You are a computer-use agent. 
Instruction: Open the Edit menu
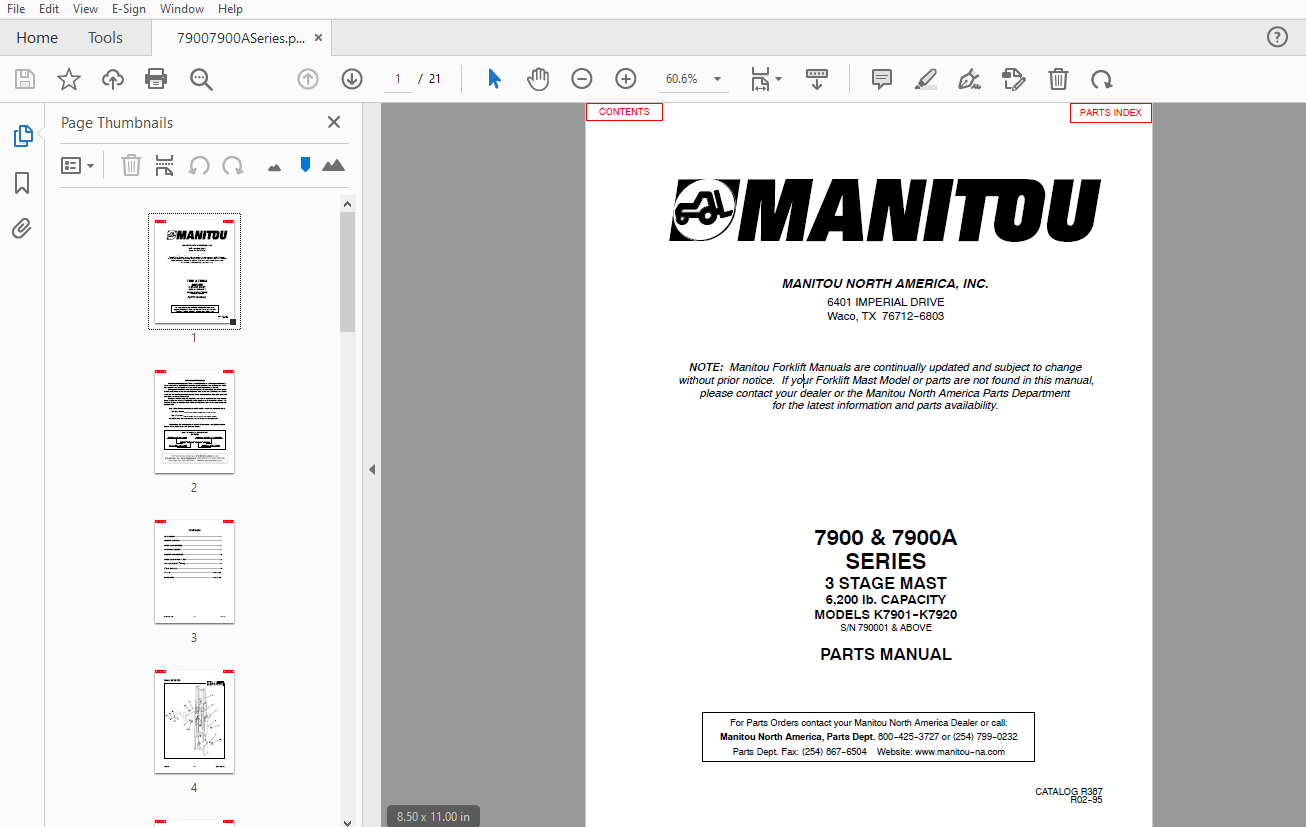click(49, 9)
